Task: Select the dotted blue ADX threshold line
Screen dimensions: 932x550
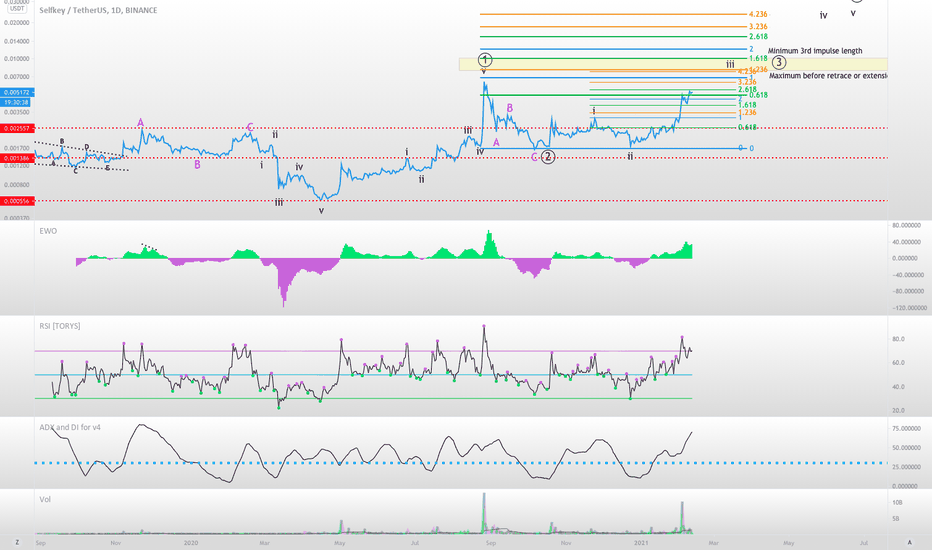Action: [461, 463]
